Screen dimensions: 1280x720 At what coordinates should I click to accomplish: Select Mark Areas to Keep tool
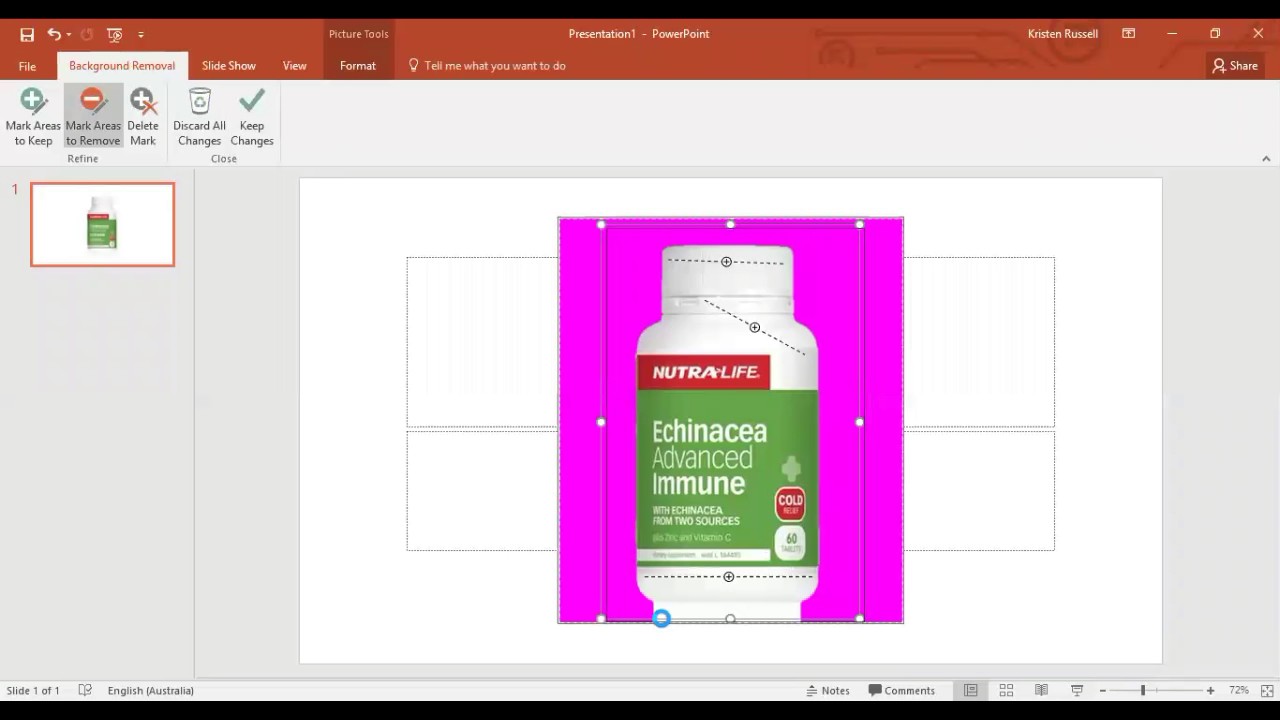pyautogui.click(x=33, y=117)
